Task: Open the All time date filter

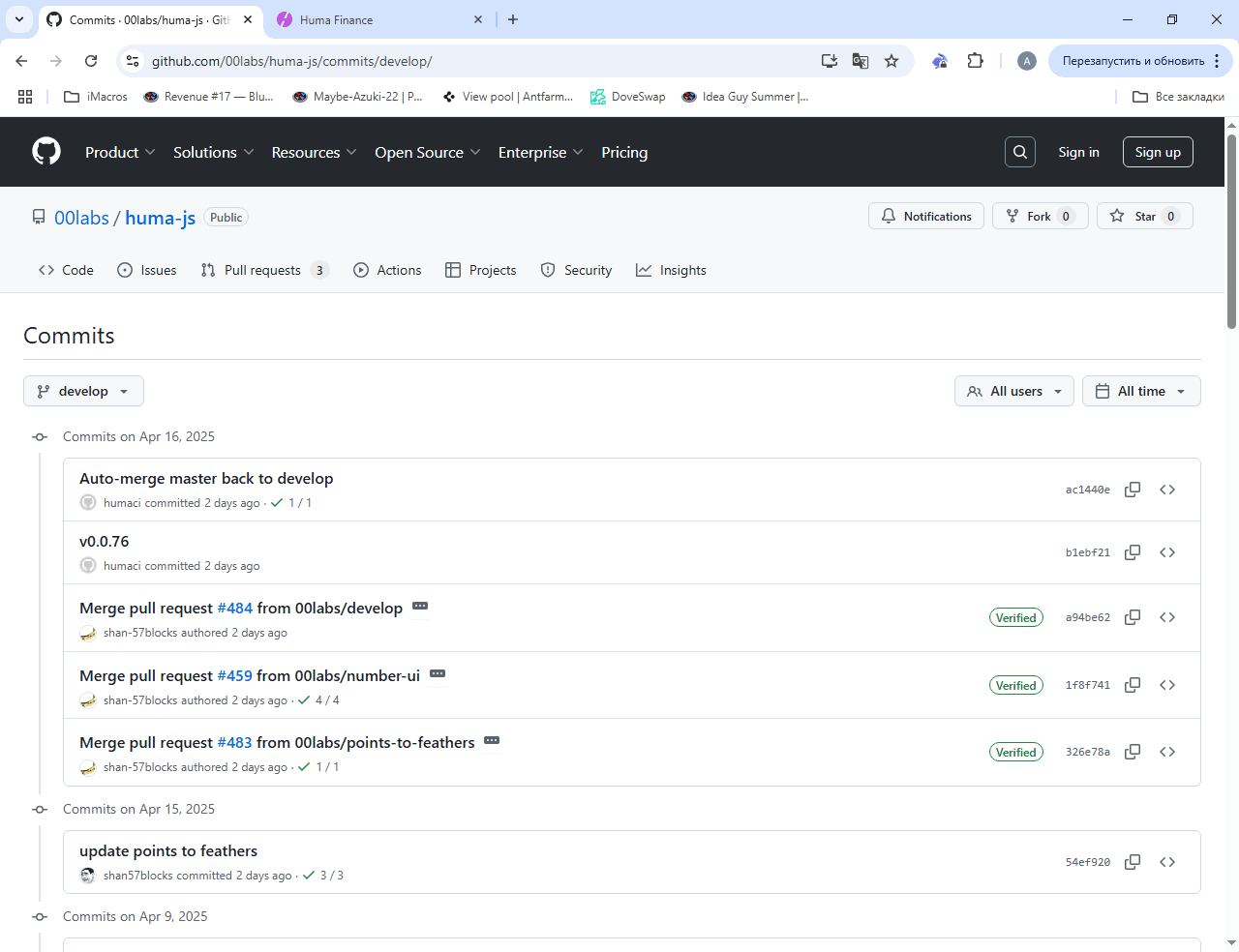Action: [1141, 391]
